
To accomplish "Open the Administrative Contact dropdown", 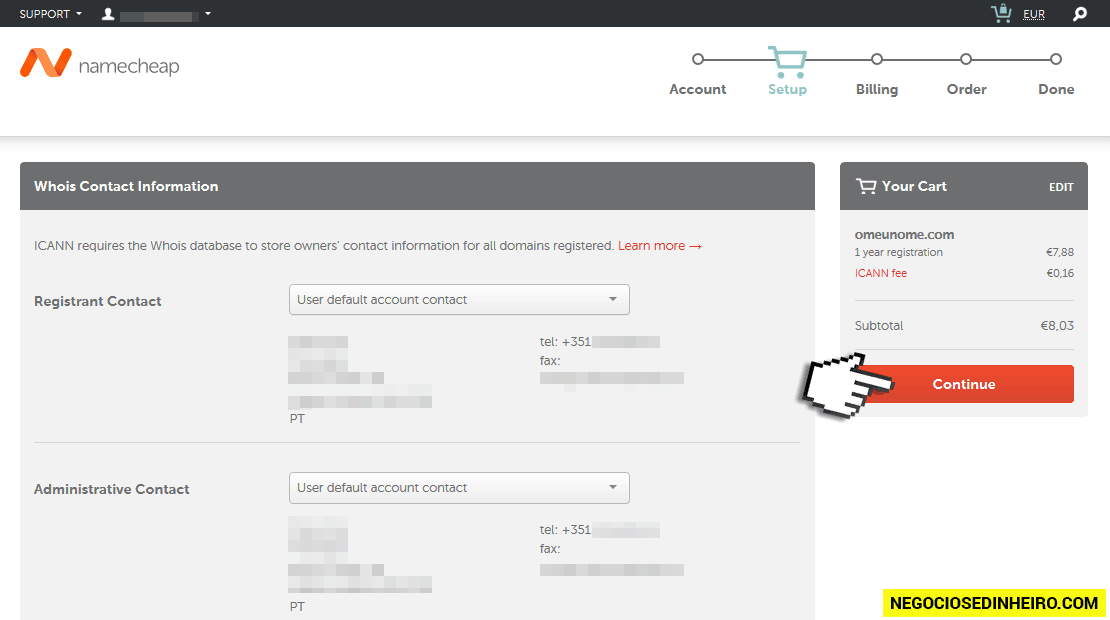I will (x=459, y=488).
